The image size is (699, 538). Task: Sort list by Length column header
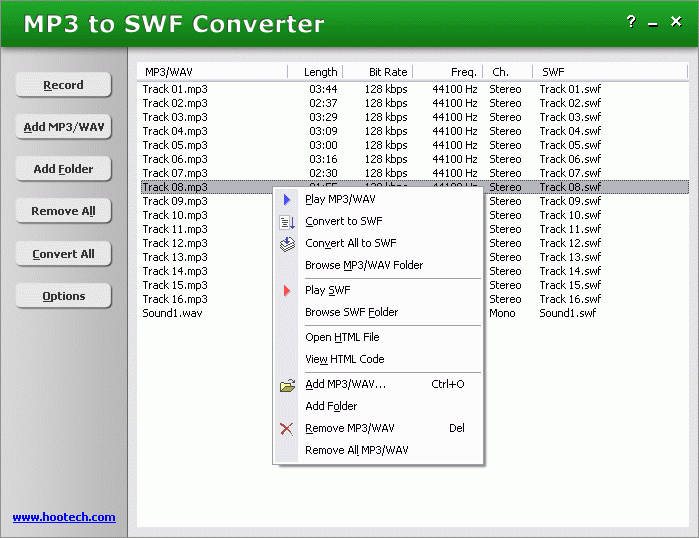(320, 72)
